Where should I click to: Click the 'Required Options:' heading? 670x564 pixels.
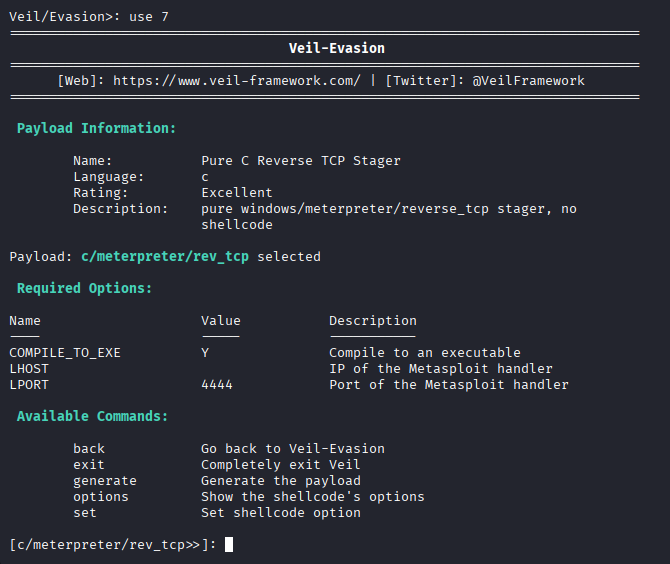(85, 288)
